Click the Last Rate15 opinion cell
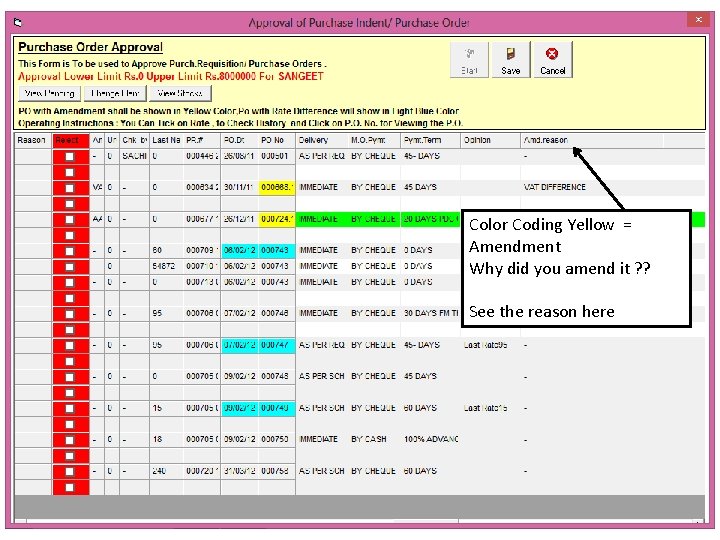 pos(490,408)
